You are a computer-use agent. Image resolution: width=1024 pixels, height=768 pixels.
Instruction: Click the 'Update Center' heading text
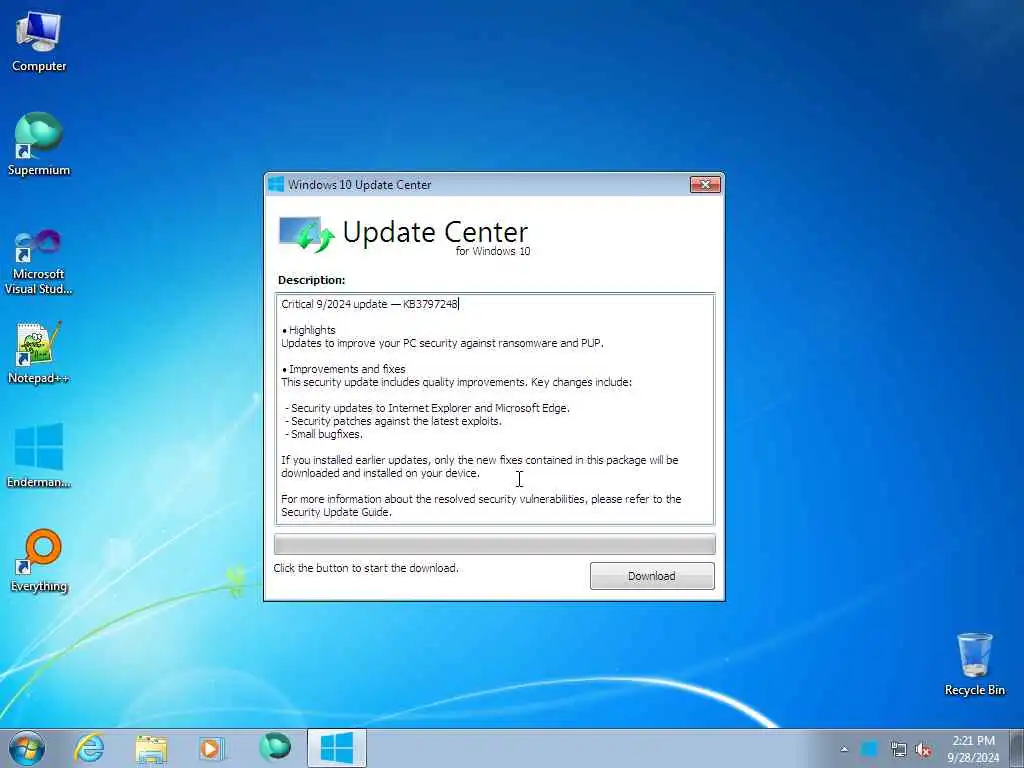[x=435, y=232]
